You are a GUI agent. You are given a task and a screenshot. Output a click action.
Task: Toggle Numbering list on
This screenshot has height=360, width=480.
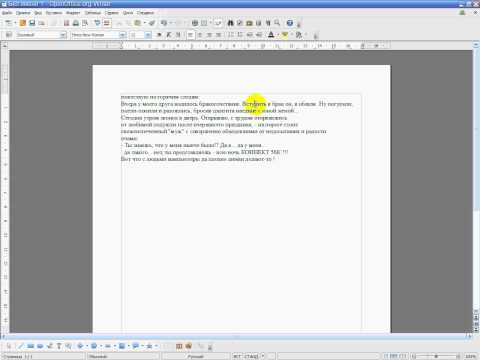231,35
